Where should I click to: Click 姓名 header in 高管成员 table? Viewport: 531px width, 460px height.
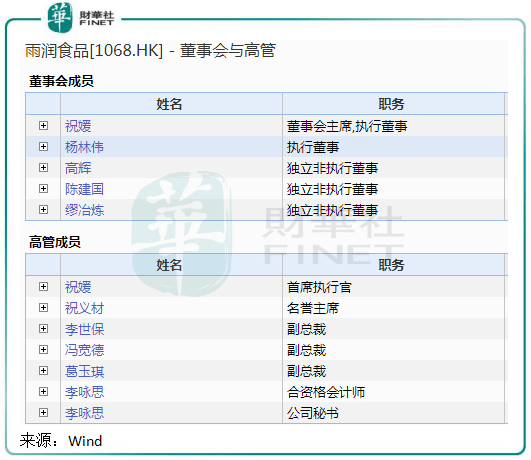click(171, 265)
